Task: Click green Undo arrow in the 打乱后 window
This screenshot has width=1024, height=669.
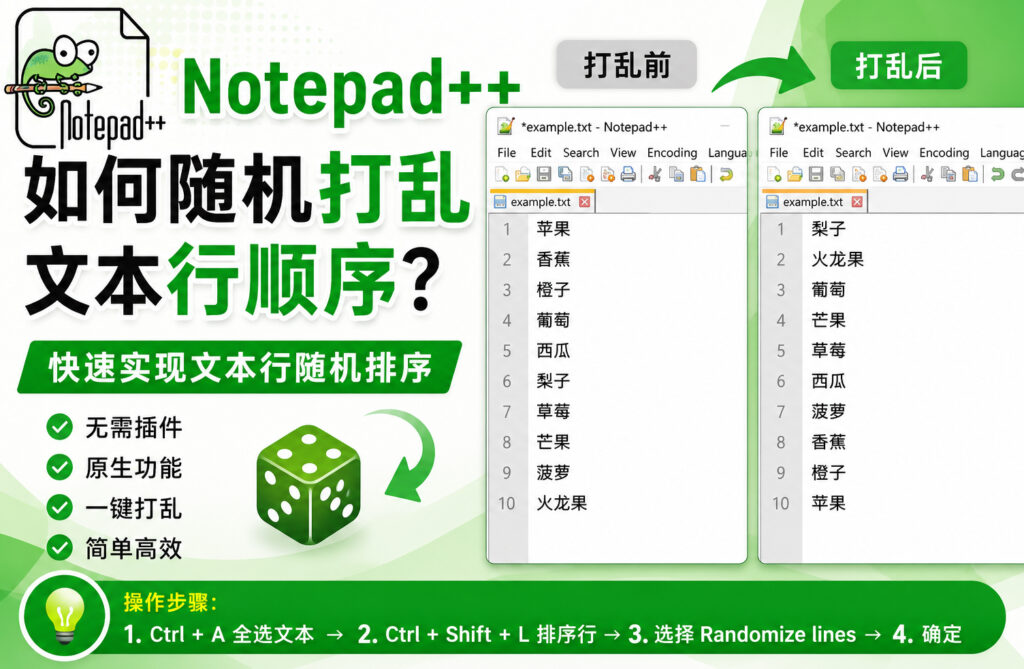Action: 997,174
